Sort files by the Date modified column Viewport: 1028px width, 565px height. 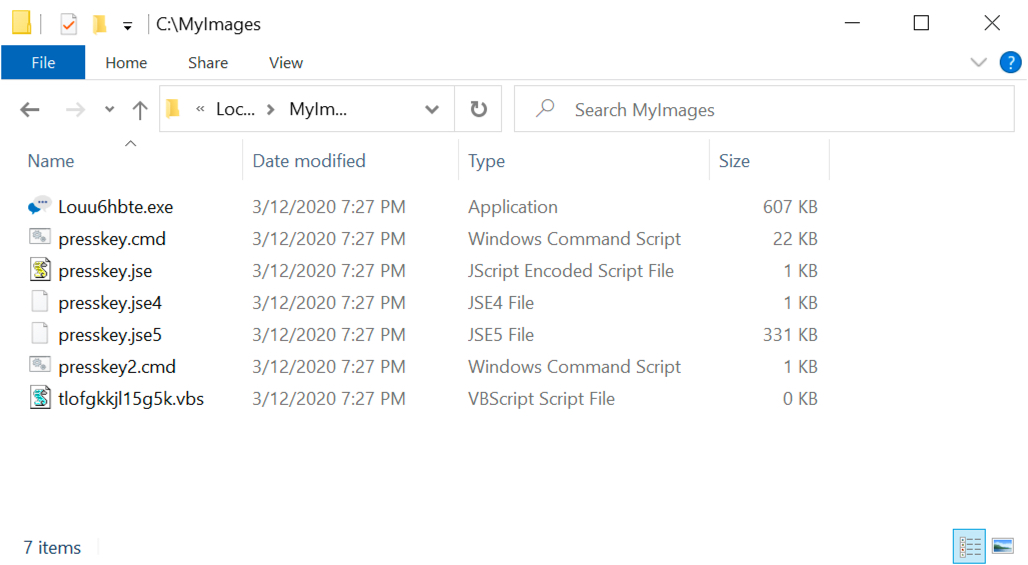pos(309,161)
